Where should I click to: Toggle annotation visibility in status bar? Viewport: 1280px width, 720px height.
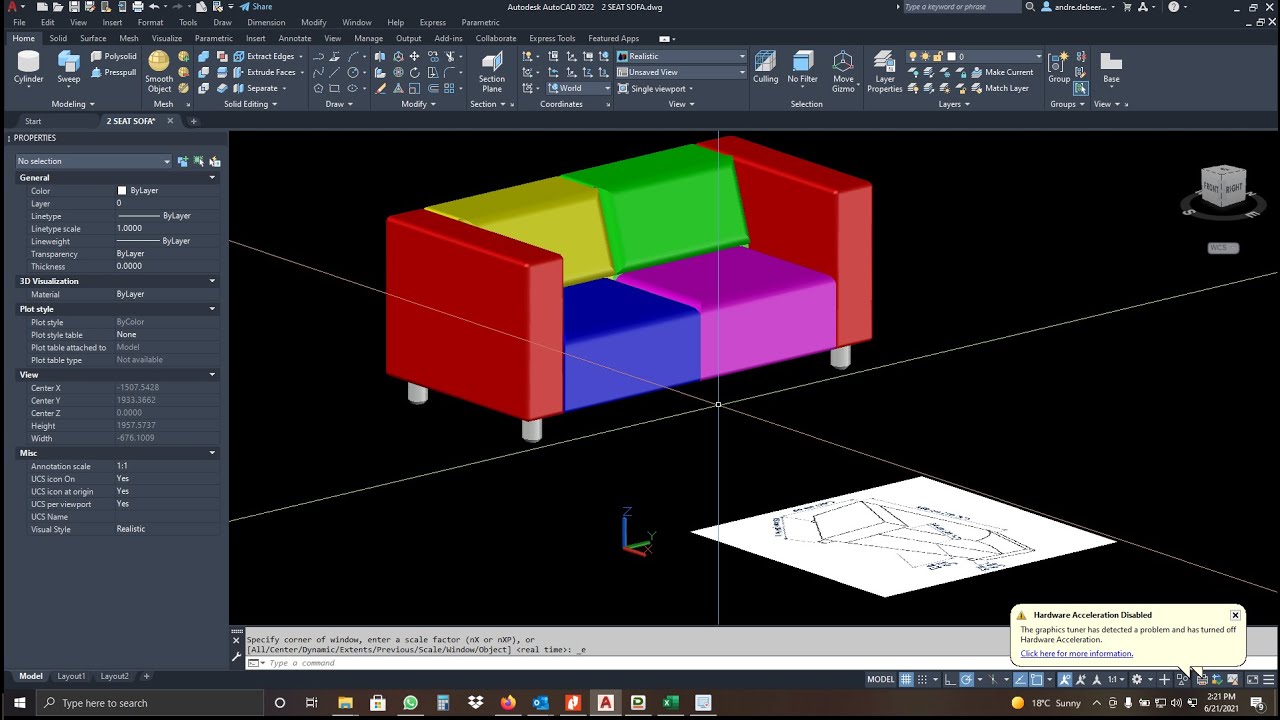[x=1066, y=679]
